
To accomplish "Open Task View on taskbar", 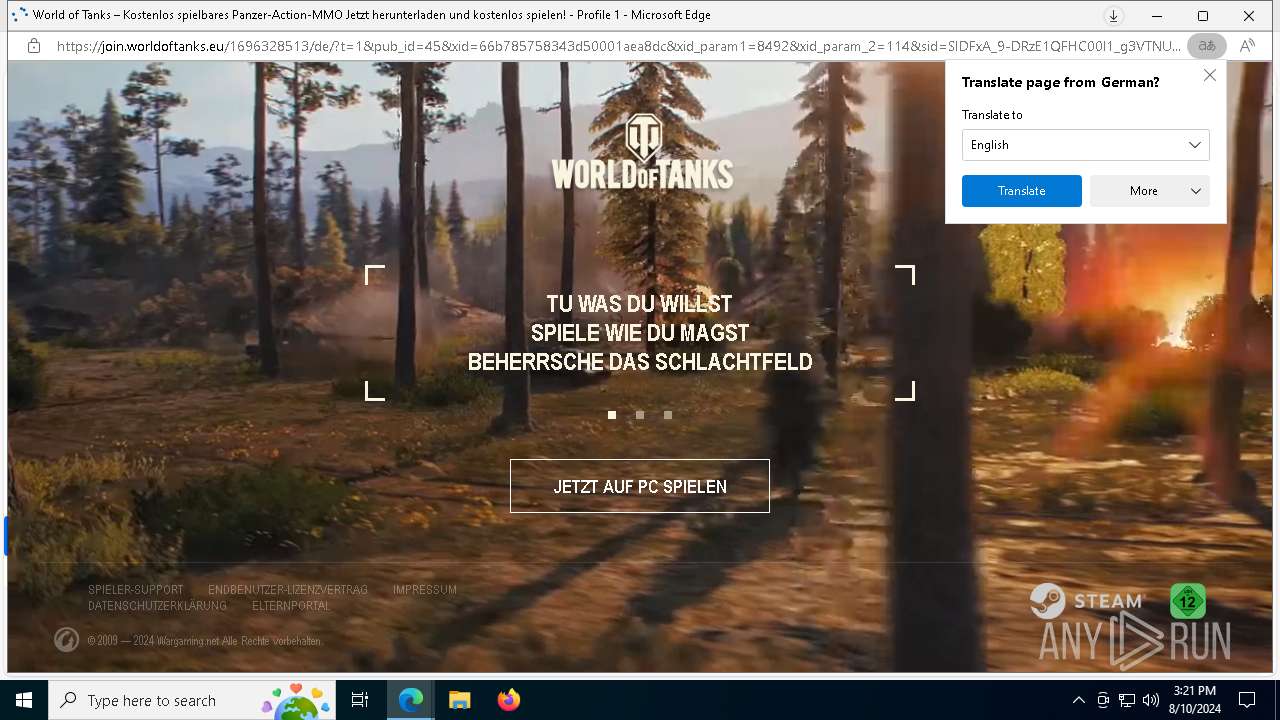I will (360, 700).
